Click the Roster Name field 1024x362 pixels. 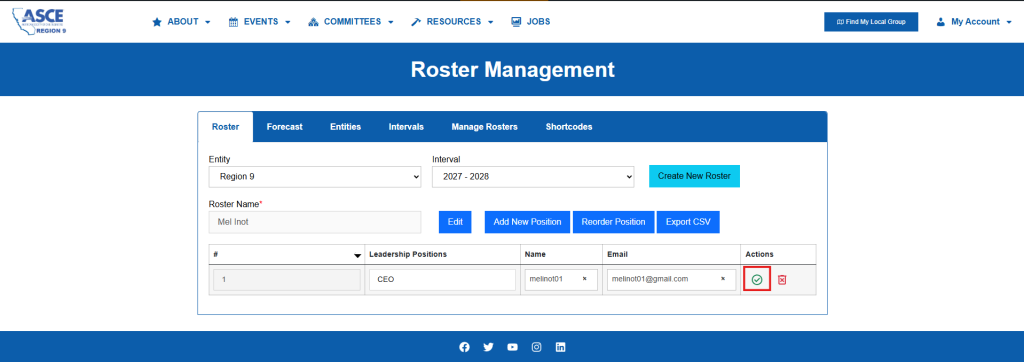pyautogui.click(x=315, y=222)
